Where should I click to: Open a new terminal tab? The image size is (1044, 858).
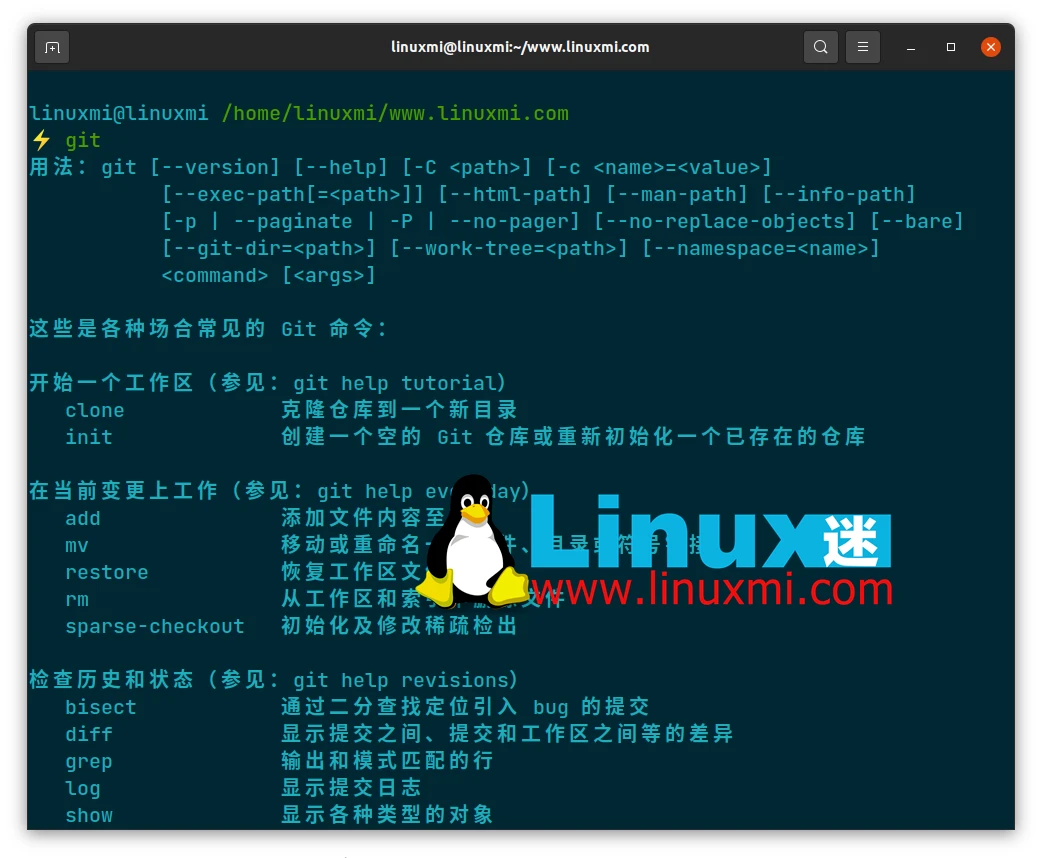point(52,47)
